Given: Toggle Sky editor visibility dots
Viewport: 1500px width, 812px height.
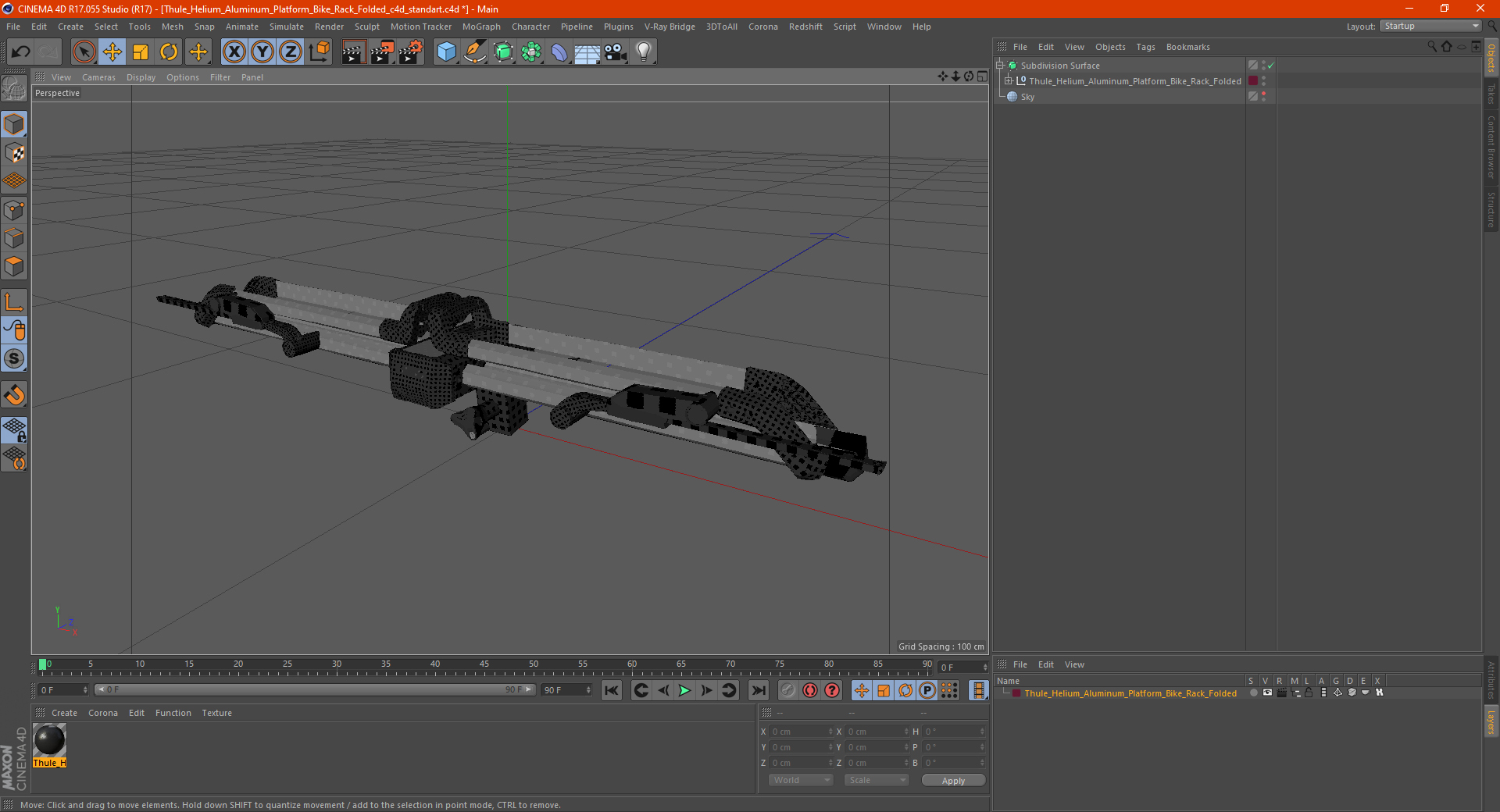Looking at the screenshot, I should (1263, 96).
